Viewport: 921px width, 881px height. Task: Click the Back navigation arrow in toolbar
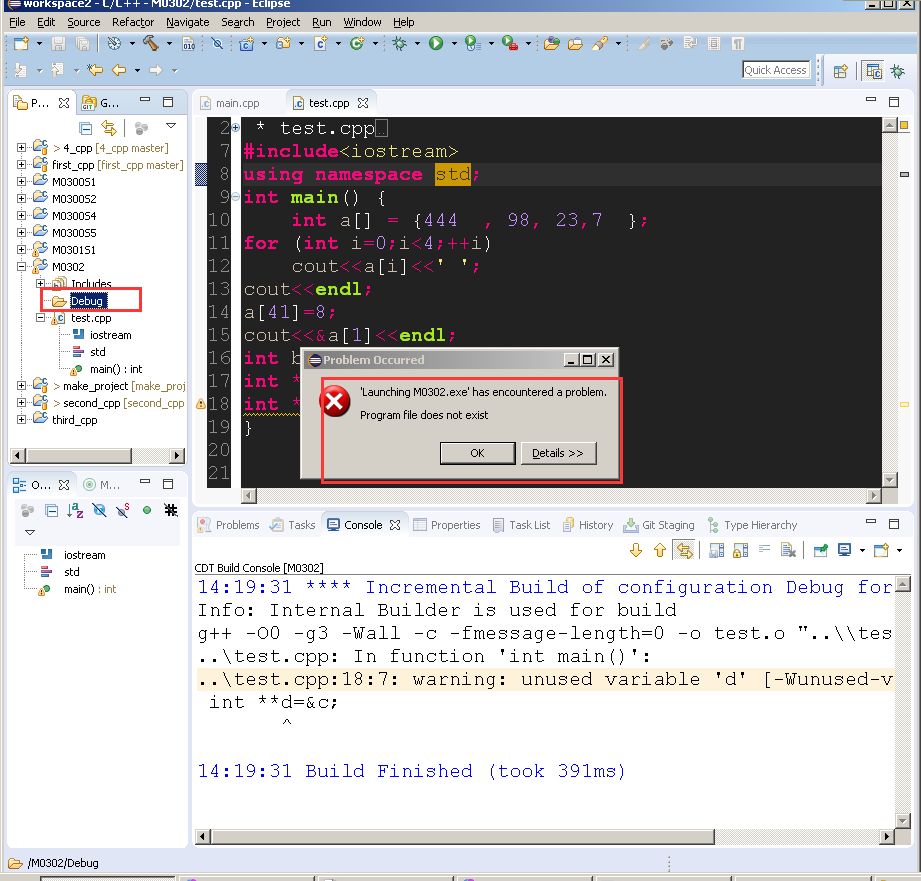(119, 70)
